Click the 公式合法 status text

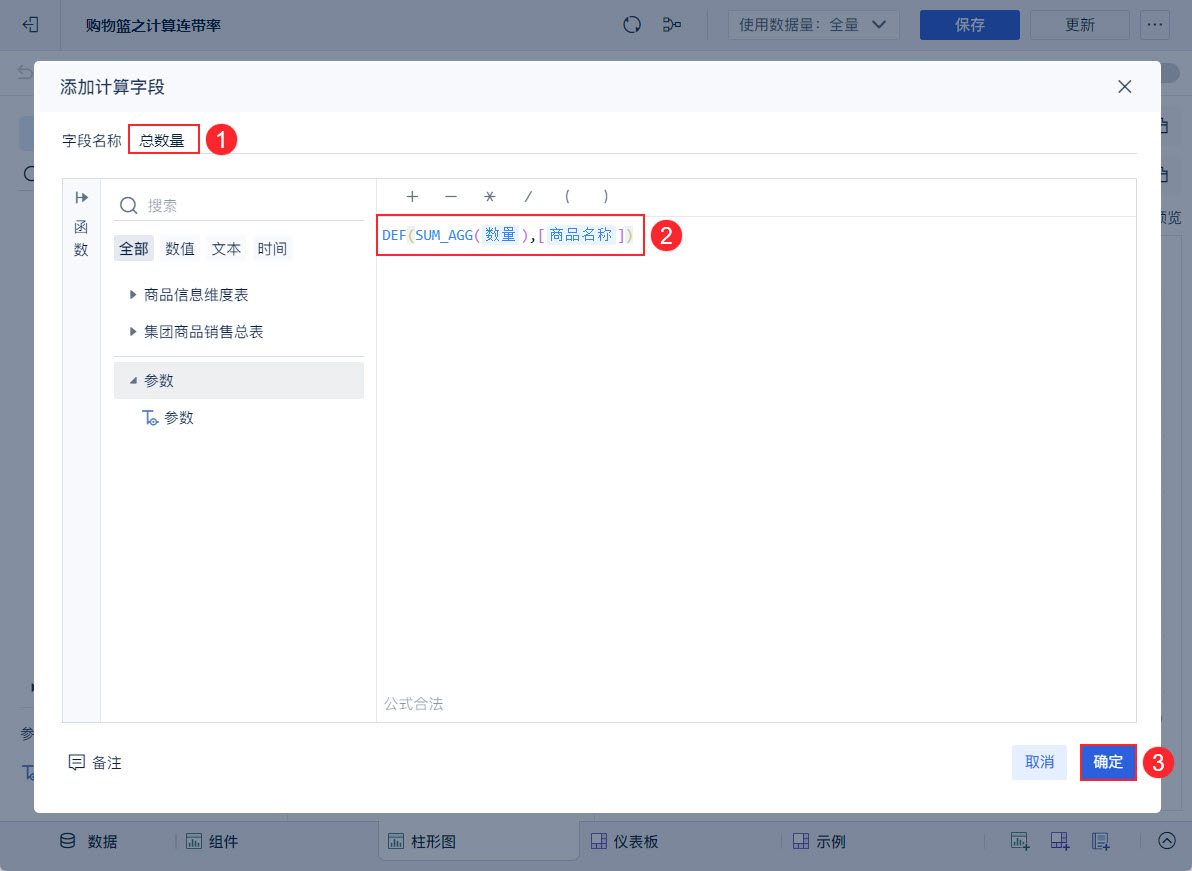(x=414, y=704)
